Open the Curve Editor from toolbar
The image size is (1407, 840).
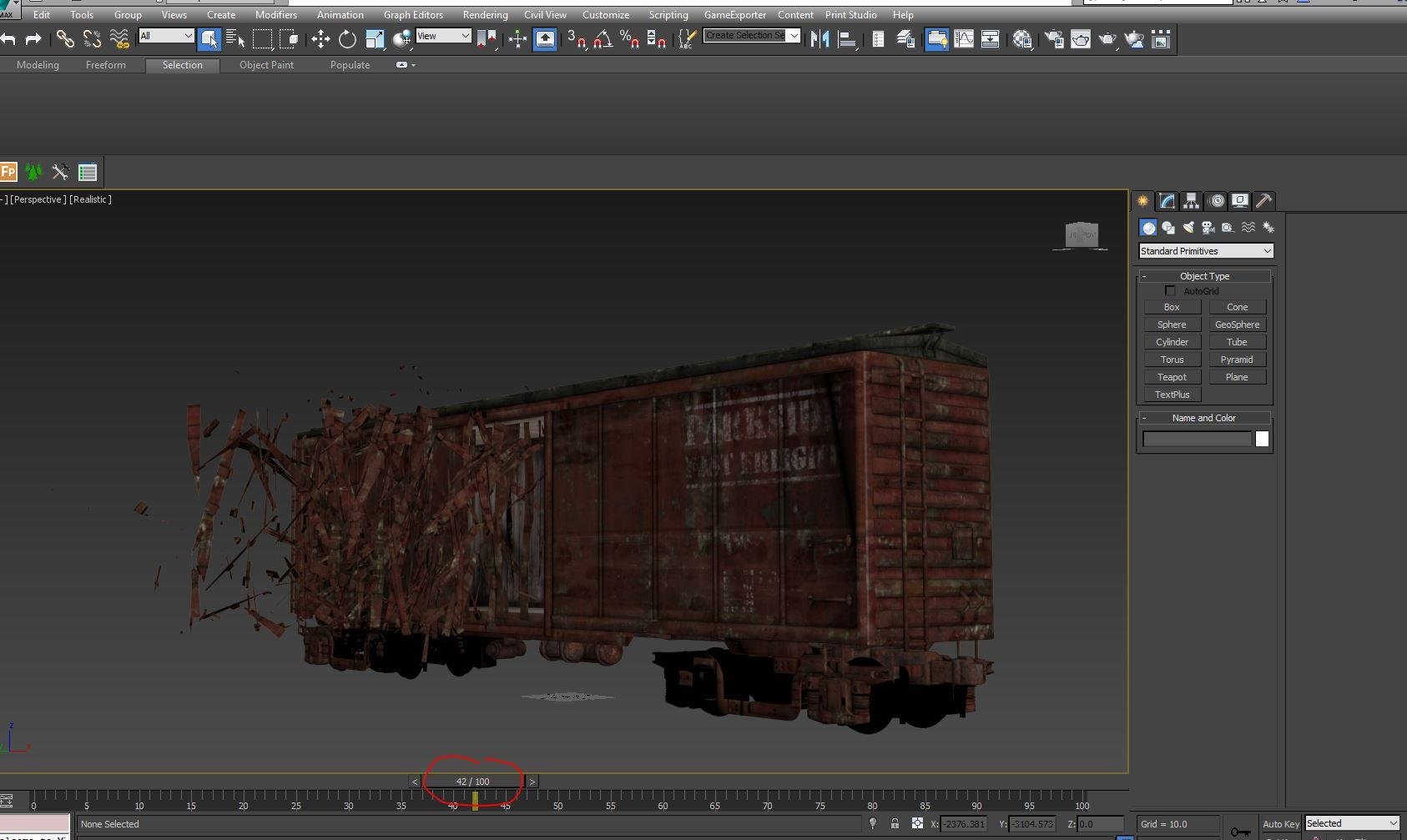964,39
